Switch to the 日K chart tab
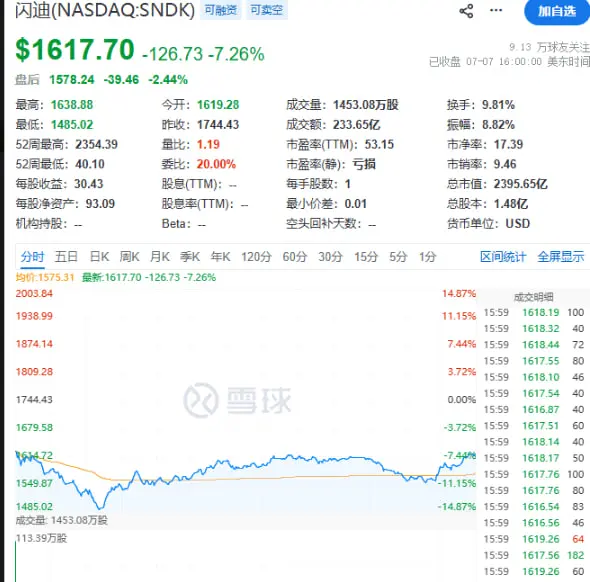Image resolution: width=590 pixels, height=582 pixels. (99, 257)
